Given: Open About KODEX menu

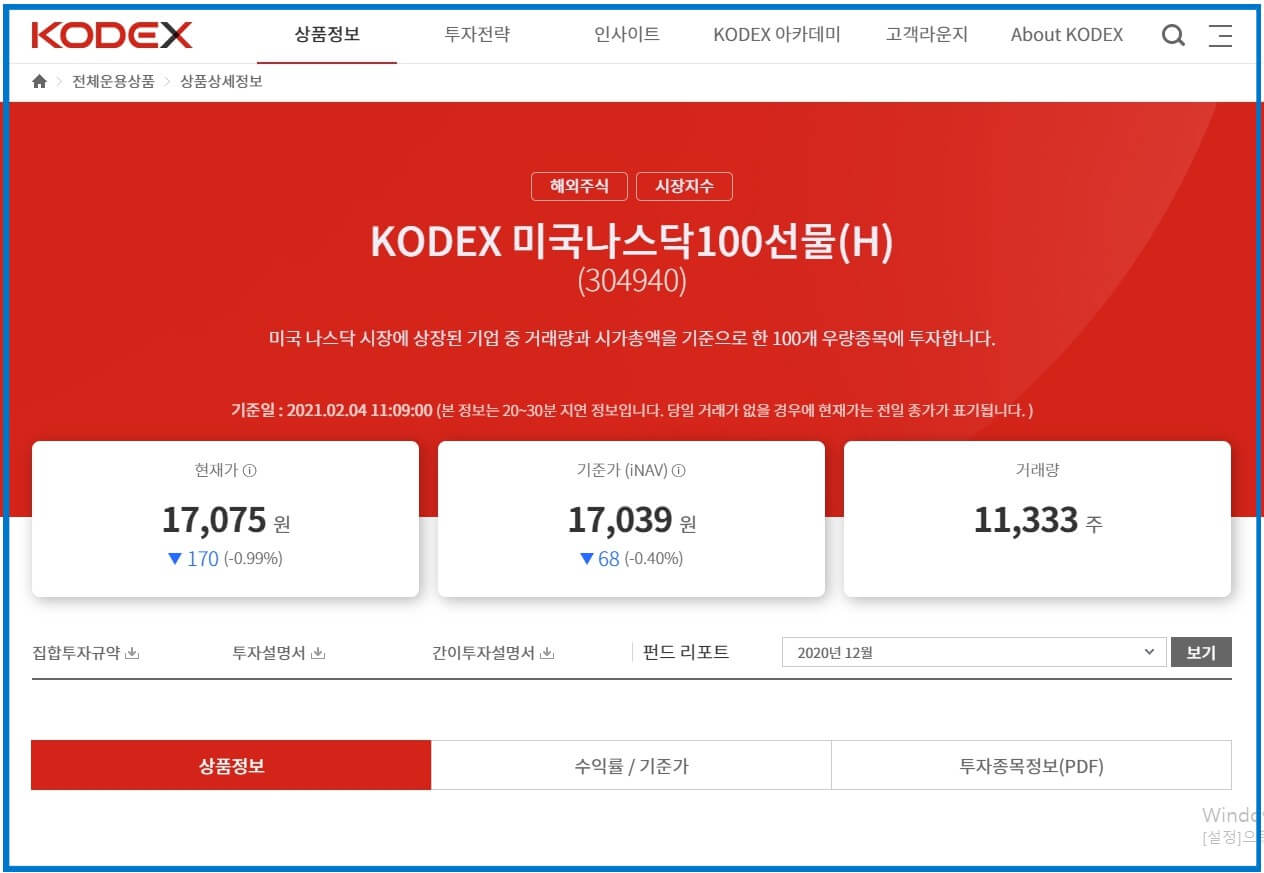Looking at the screenshot, I should pos(1067,34).
